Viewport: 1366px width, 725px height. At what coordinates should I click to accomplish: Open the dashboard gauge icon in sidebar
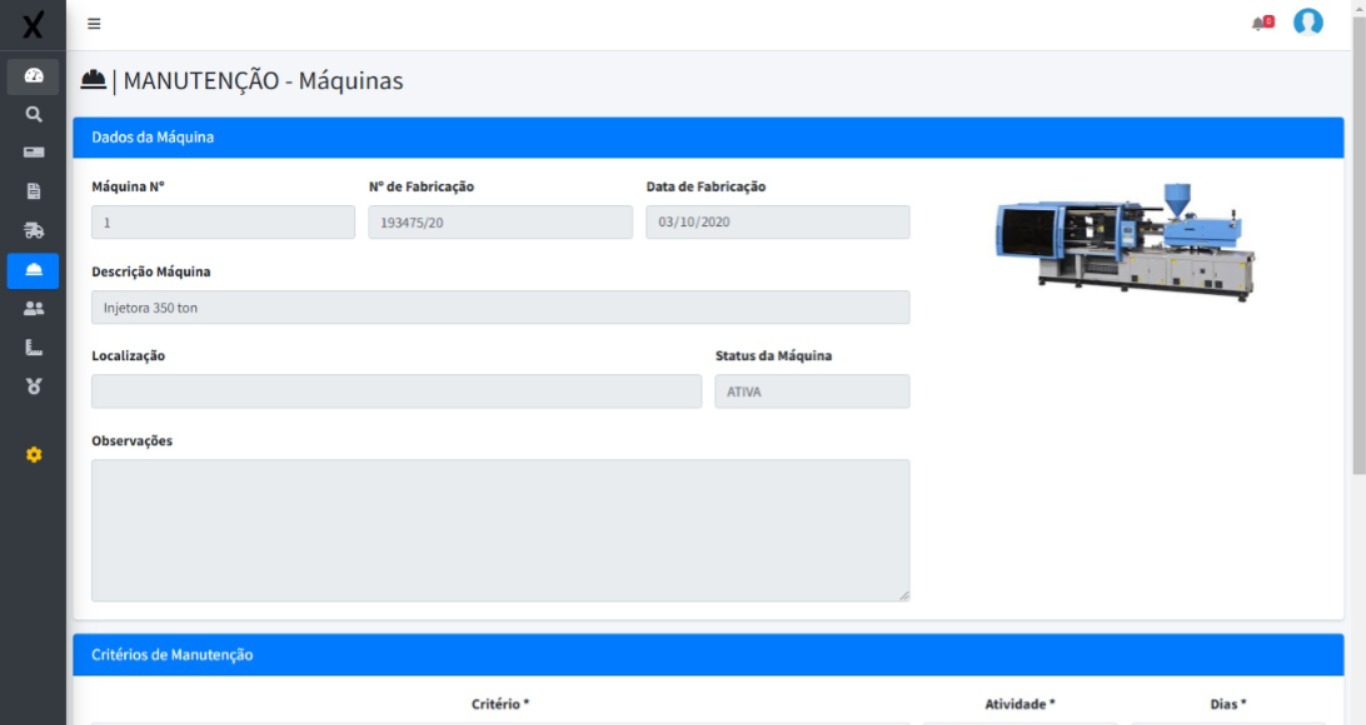[33, 76]
